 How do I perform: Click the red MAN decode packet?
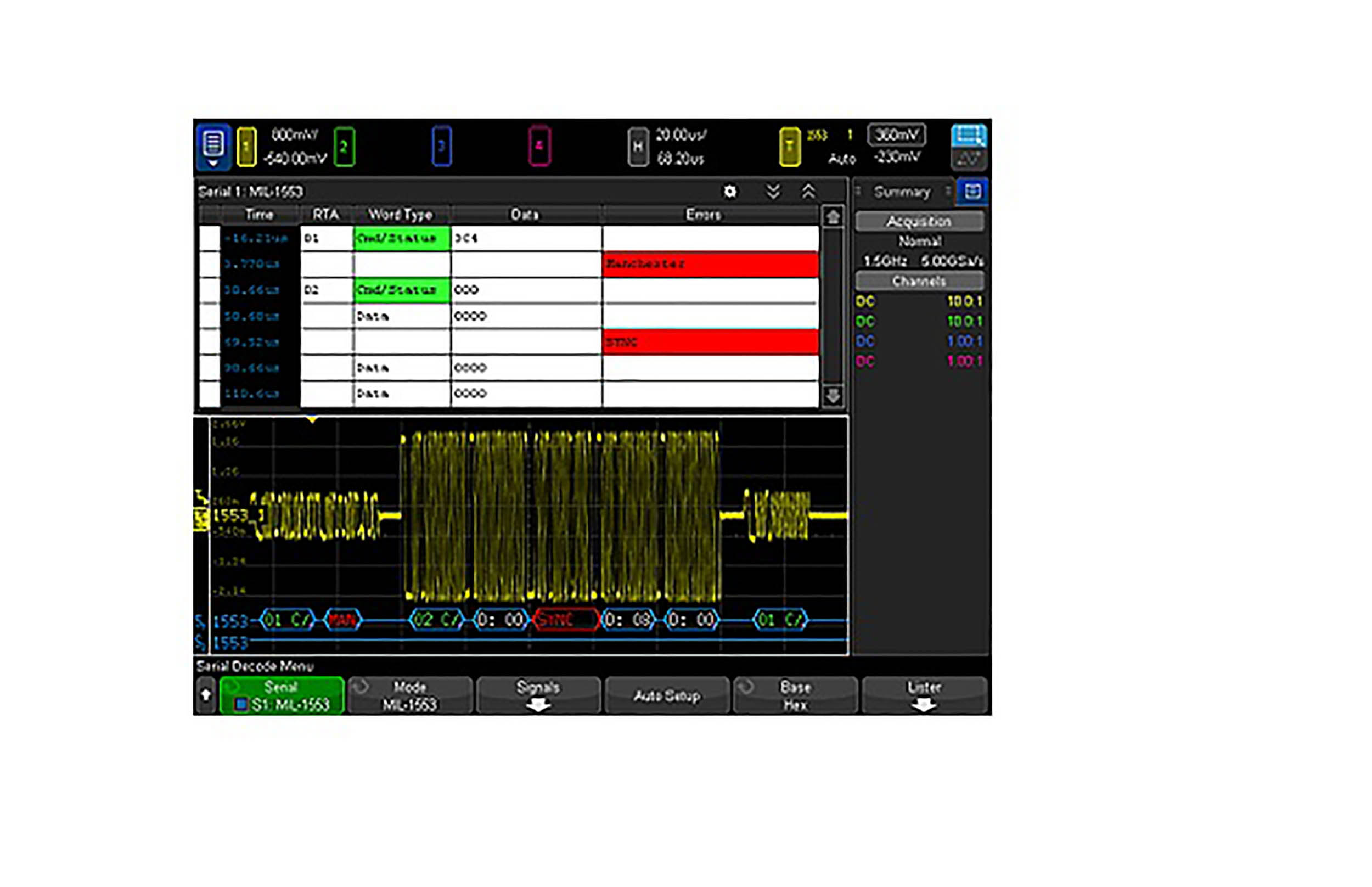pyautogui.click(x=342, y=620)
